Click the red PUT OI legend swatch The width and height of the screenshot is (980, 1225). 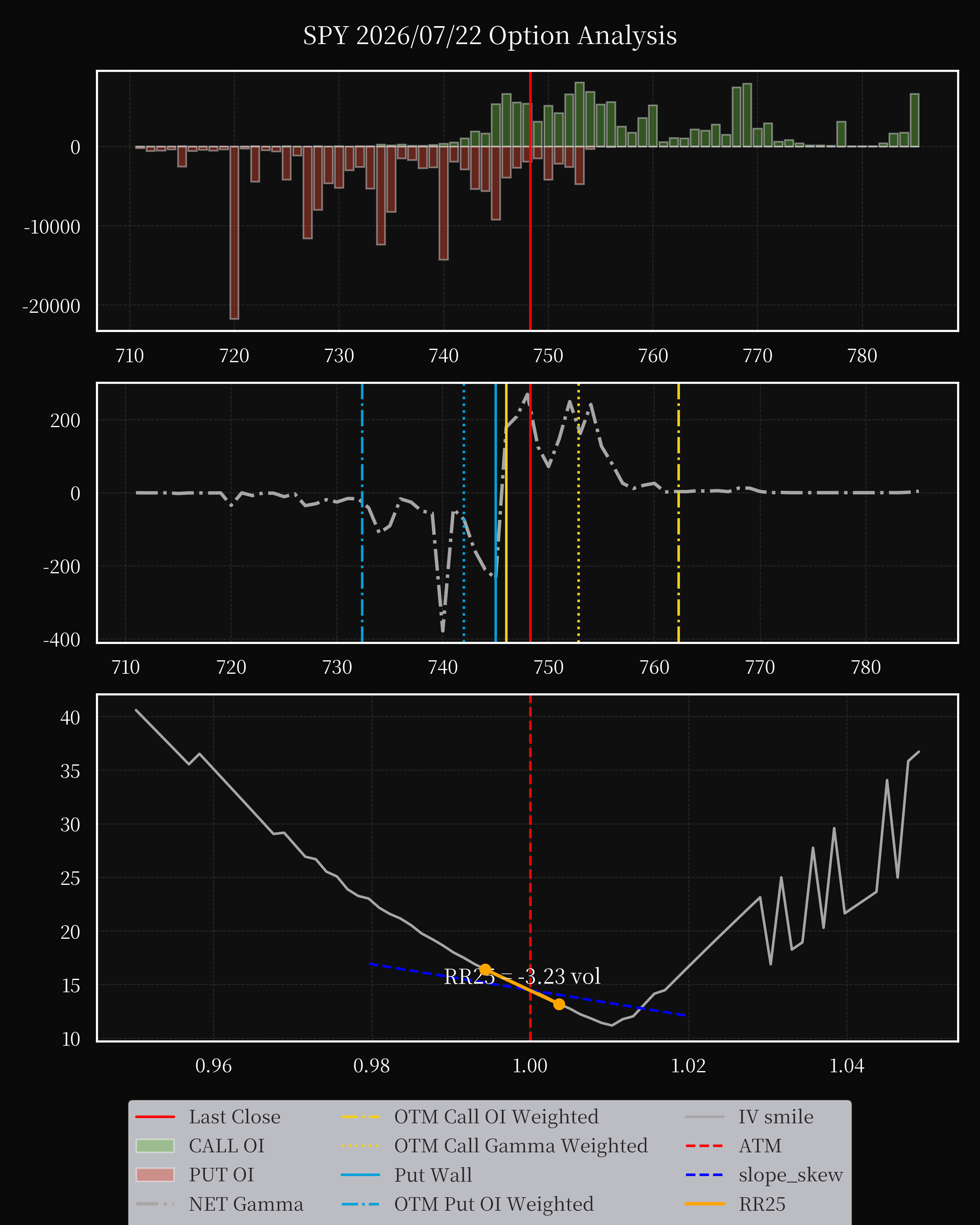(x=155, y=1175)
